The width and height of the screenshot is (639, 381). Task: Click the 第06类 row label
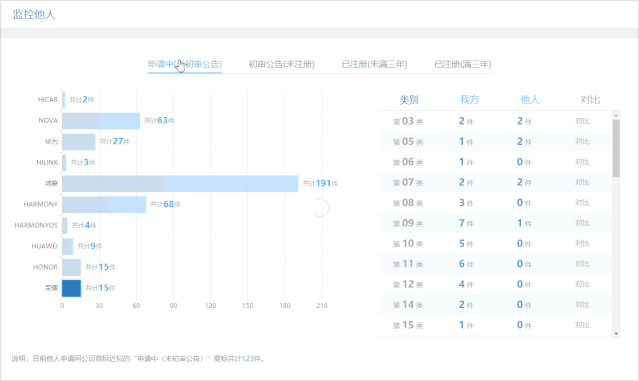[x=408, y=162]
